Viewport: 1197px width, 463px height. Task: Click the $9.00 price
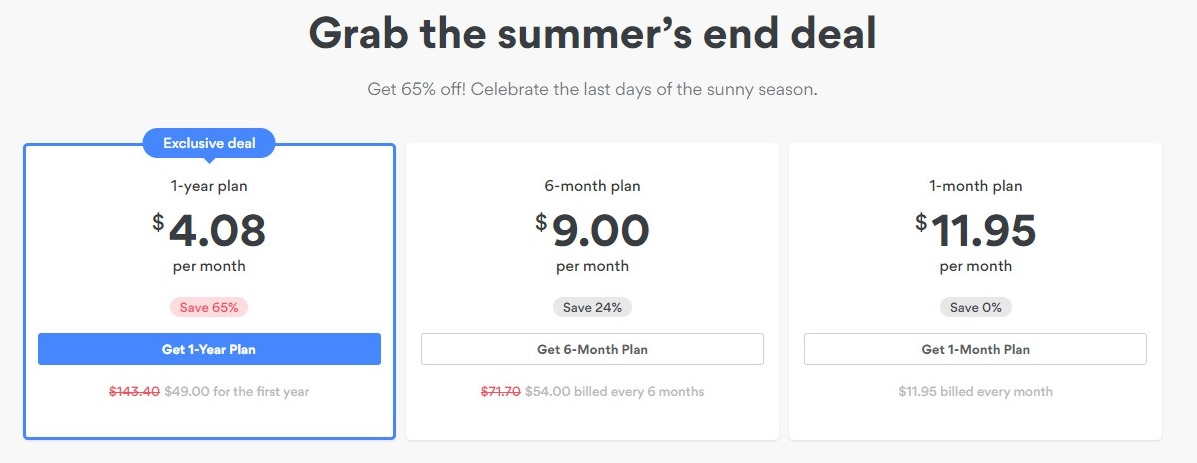592,231
